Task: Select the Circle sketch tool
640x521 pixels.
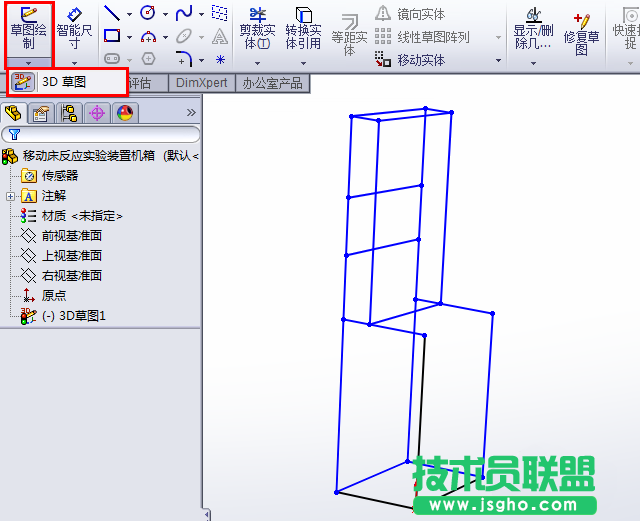Action: [x=148, y=13]
